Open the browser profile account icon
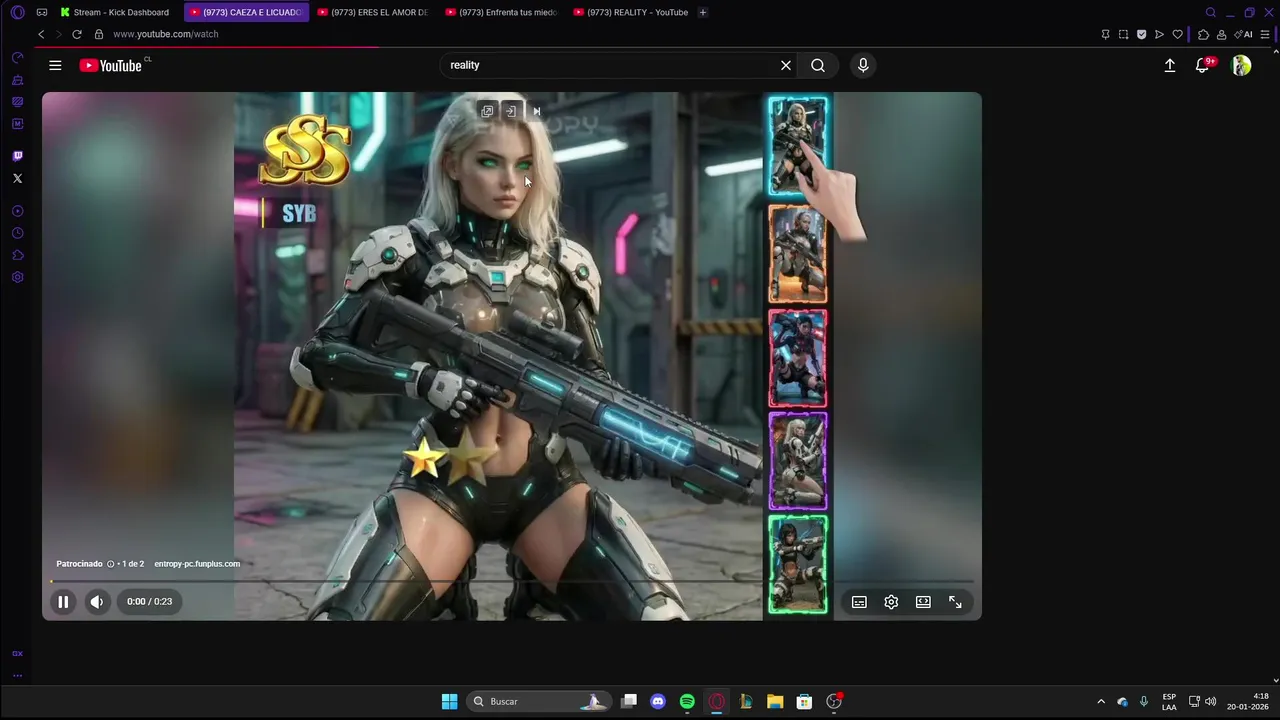 (1221, 34)
